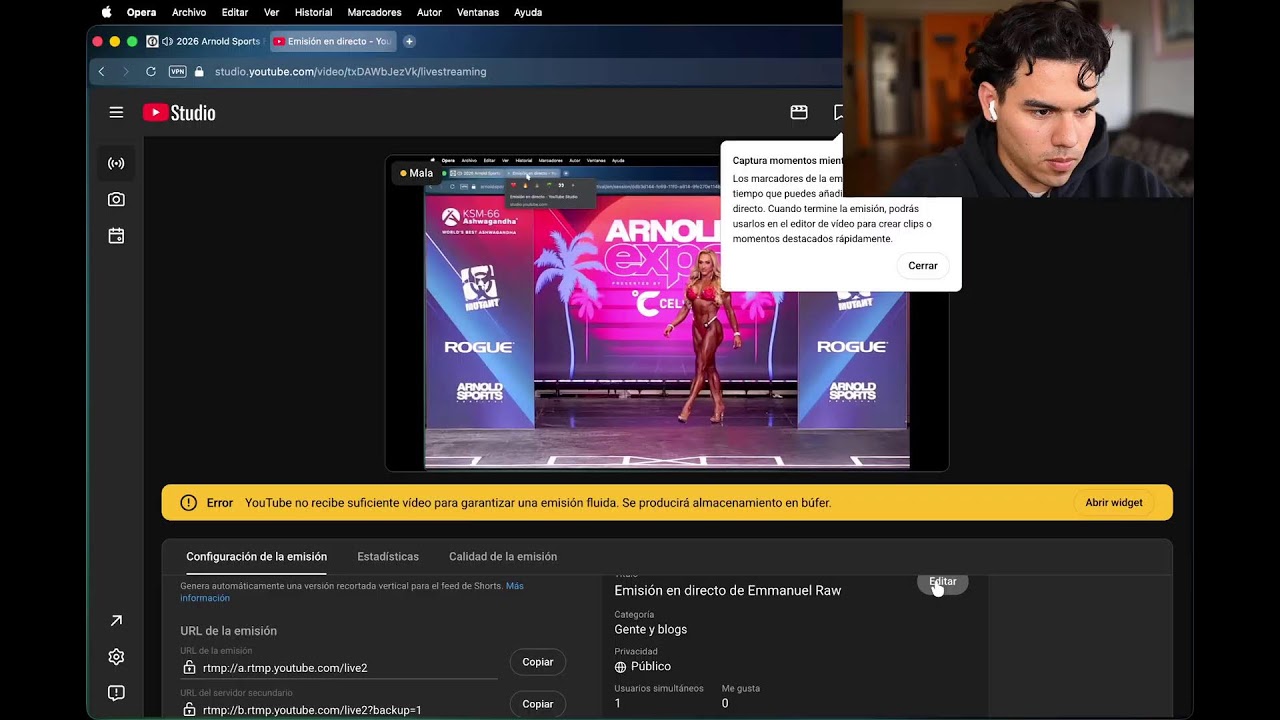Toggle the VPN badge in address bar

click(177, 72)
